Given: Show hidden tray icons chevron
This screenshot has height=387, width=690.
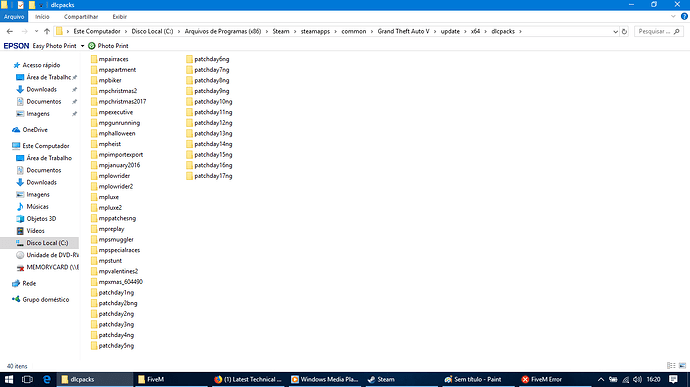Looking at the screenshot, I should click(600, 380).
